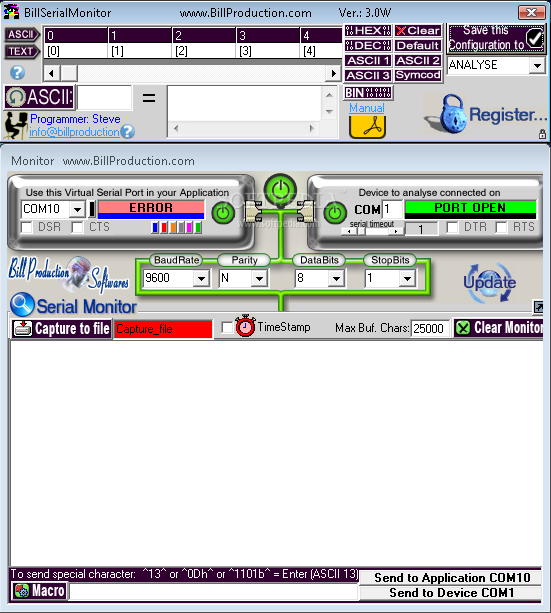Screen dimensions: 551x613
Task: Click the Max Buf. Chars field
Action: 430,328
